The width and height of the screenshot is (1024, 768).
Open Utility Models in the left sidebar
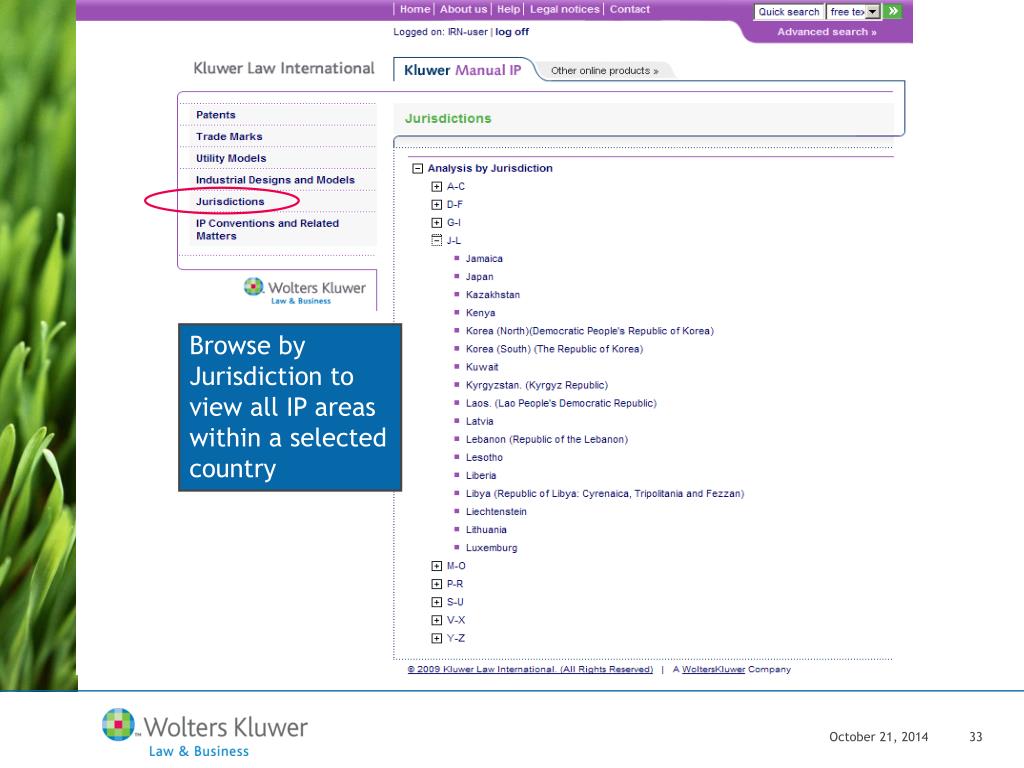(231, 158)
